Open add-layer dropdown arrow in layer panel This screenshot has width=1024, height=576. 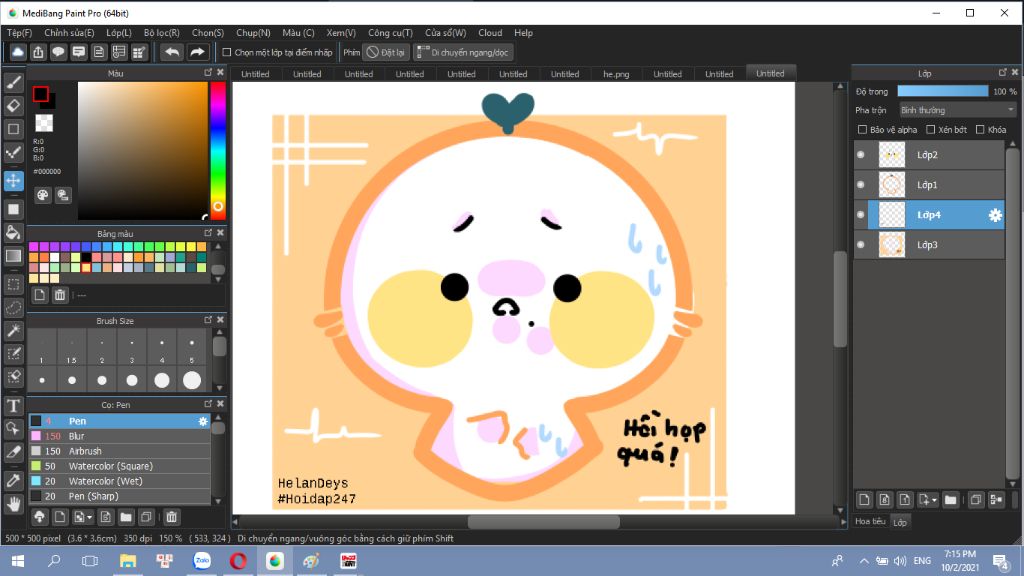click(x=935, y=500)
